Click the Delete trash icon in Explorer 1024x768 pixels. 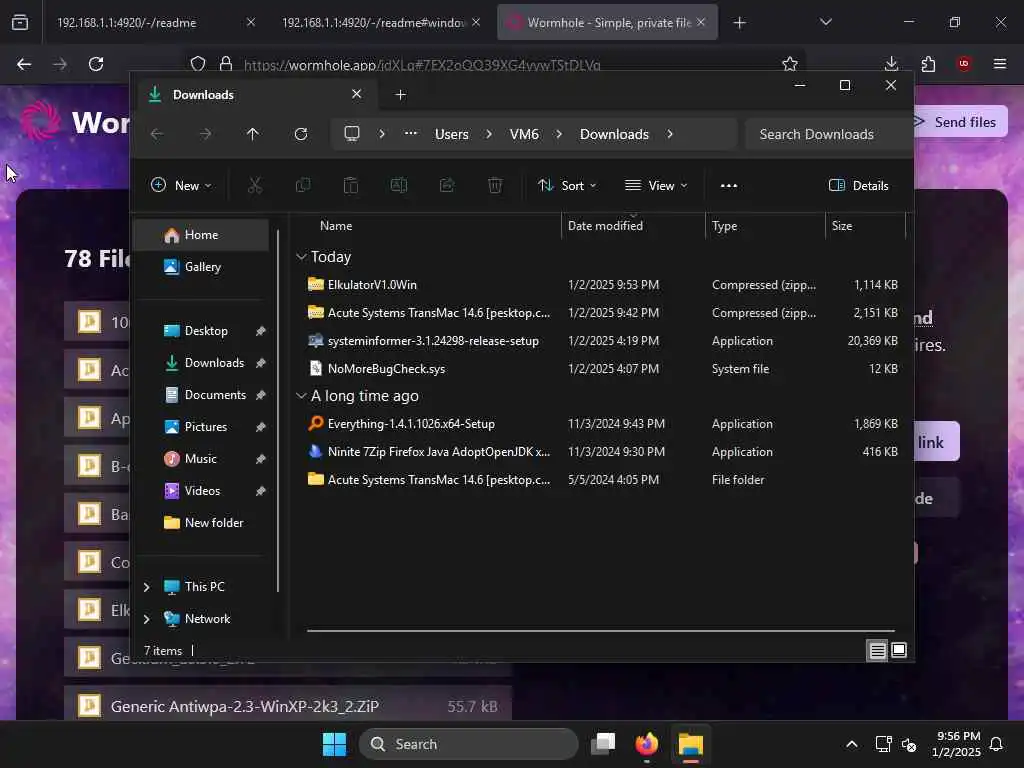pos(495,185)
